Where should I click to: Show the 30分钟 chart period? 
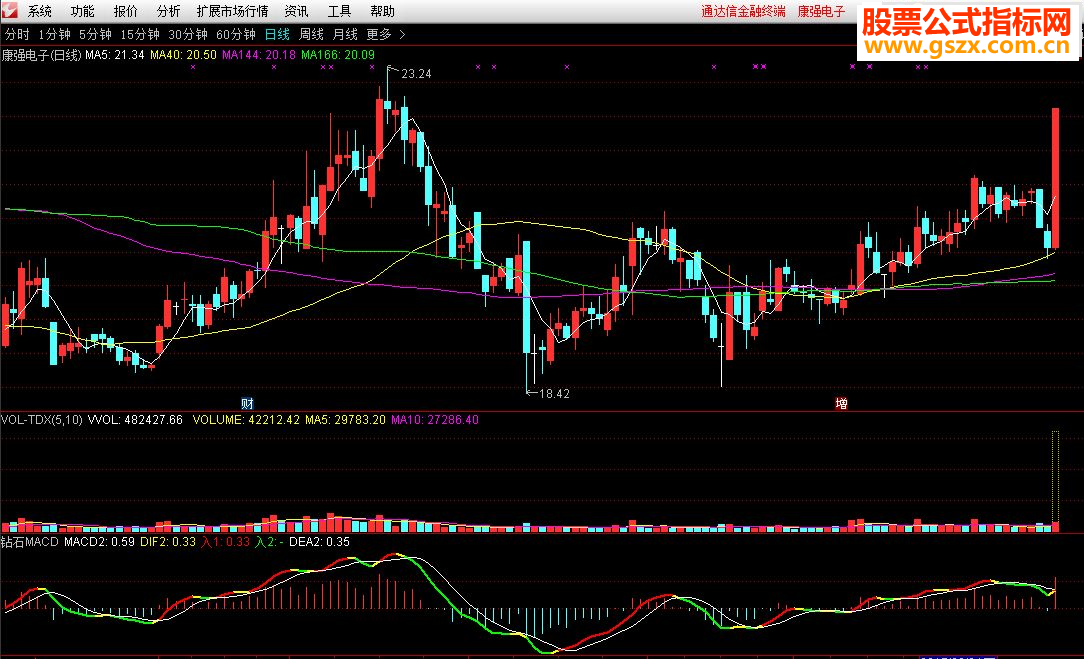pos(188,35)
